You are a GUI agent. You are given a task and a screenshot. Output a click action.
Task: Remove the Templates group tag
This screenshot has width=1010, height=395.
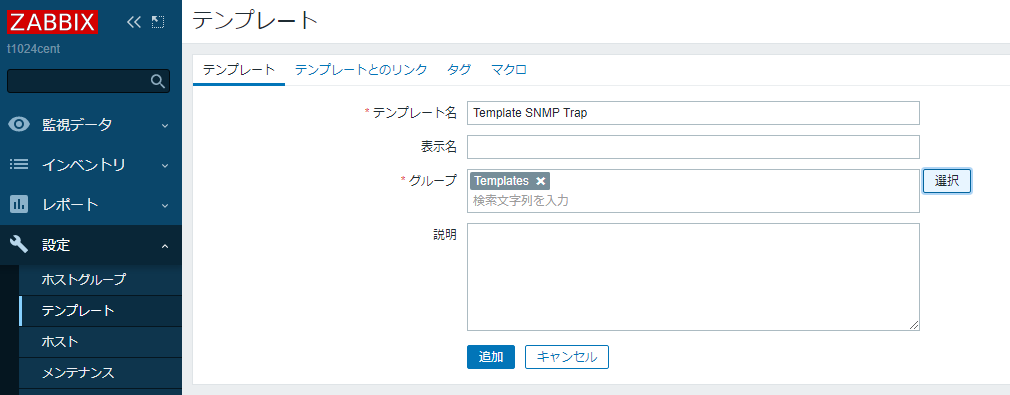click(x=540, y=181)
